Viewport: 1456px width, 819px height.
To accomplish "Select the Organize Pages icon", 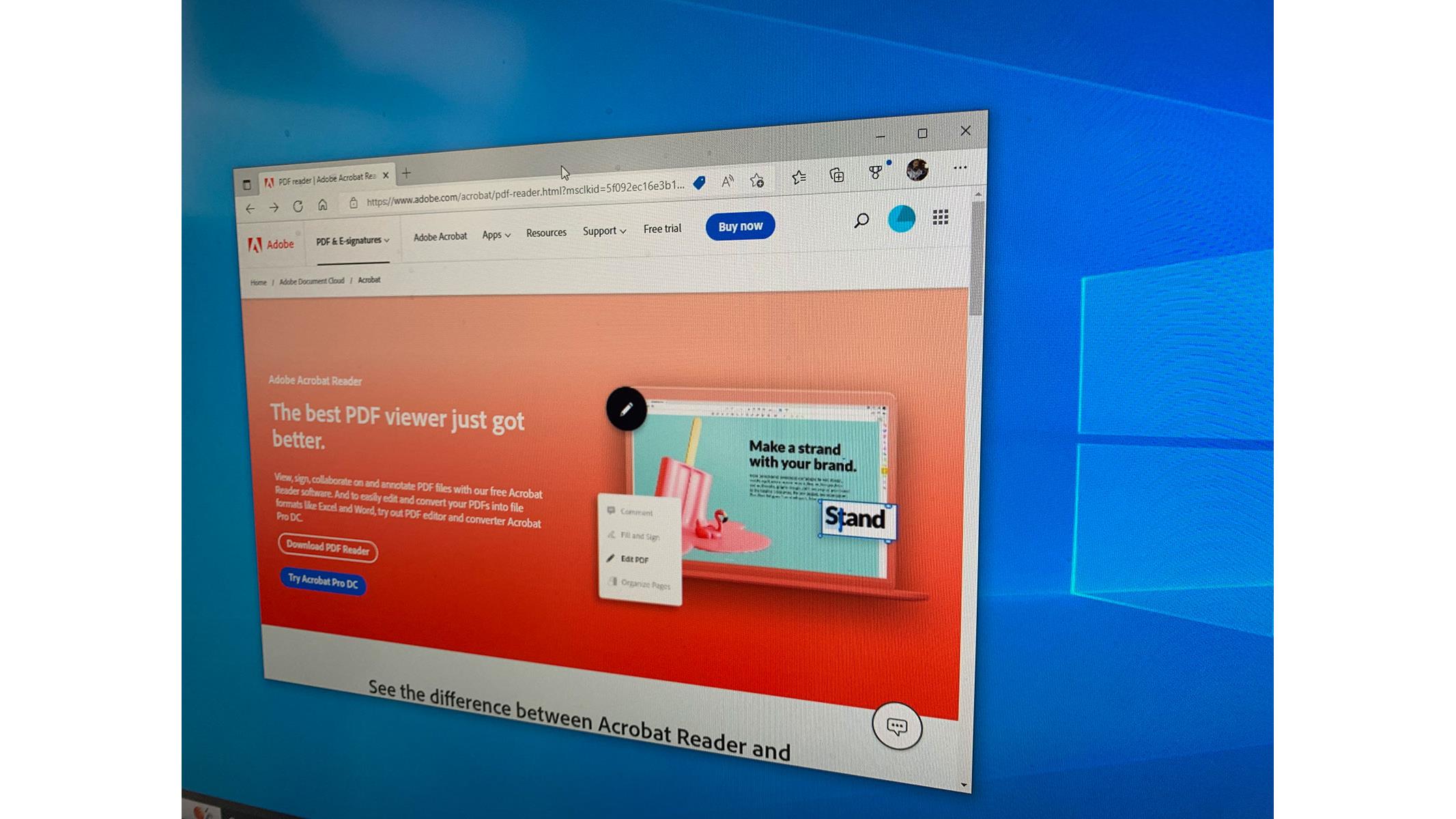I will click(613, 585).
